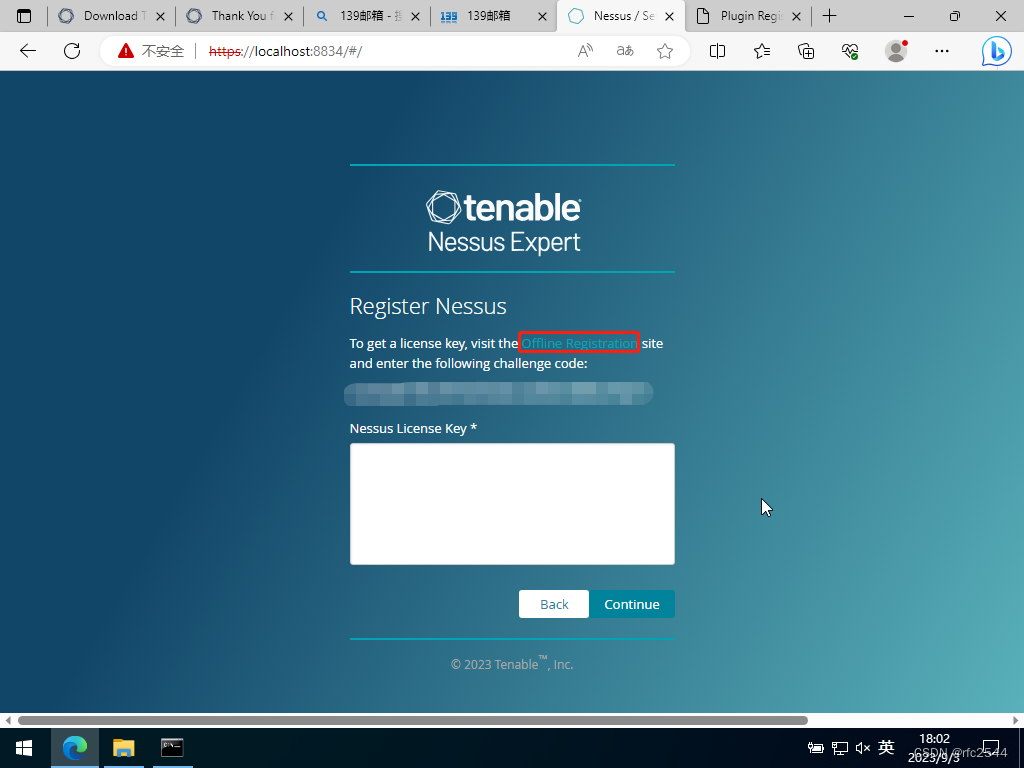Open the tab actions menu icon
Viewport: 1024px width, 768px height.
(x=24, y=16)
